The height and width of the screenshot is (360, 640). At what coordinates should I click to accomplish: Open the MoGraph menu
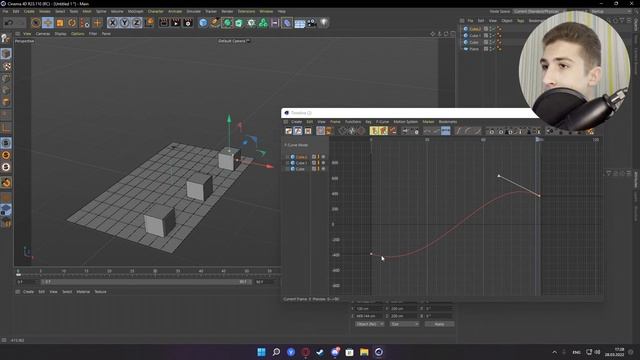tap(136, 11)
